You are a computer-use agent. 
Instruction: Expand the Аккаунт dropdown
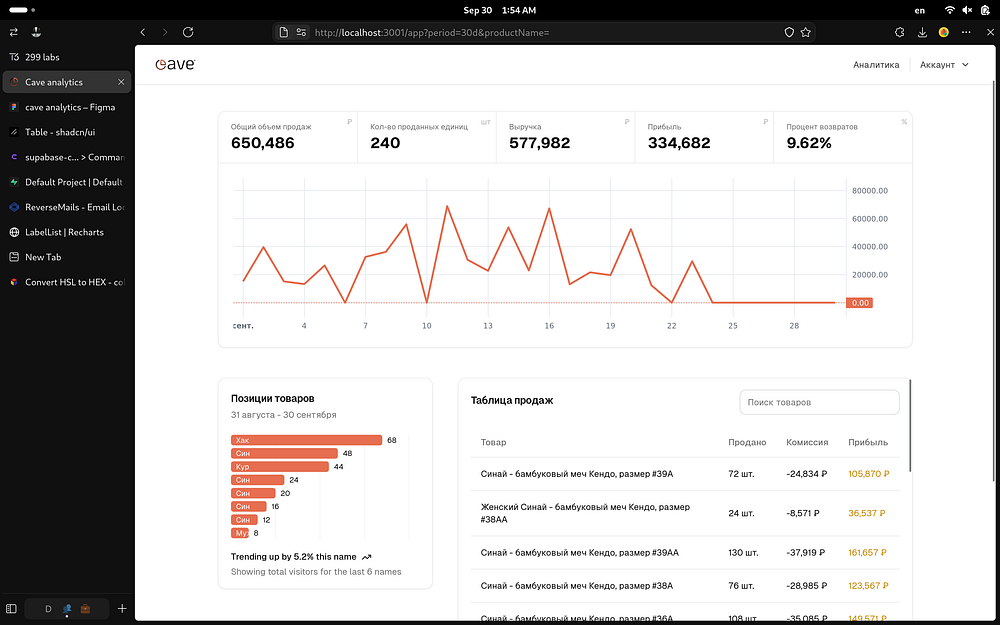pos(944,64)
